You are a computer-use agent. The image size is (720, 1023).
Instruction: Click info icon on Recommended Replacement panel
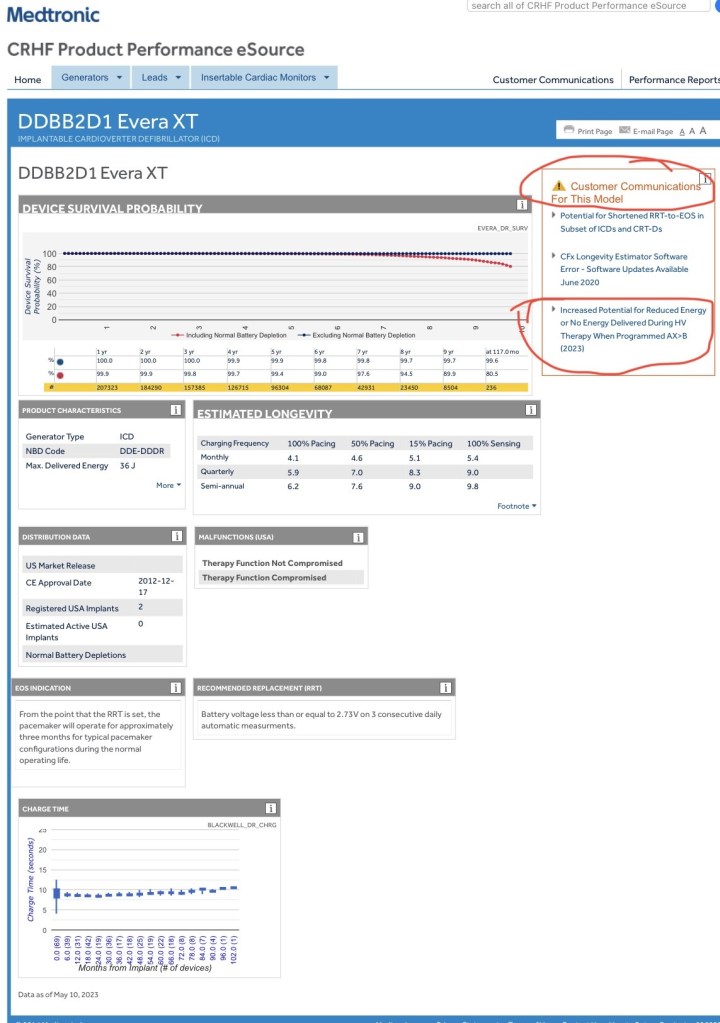point(446,688)
